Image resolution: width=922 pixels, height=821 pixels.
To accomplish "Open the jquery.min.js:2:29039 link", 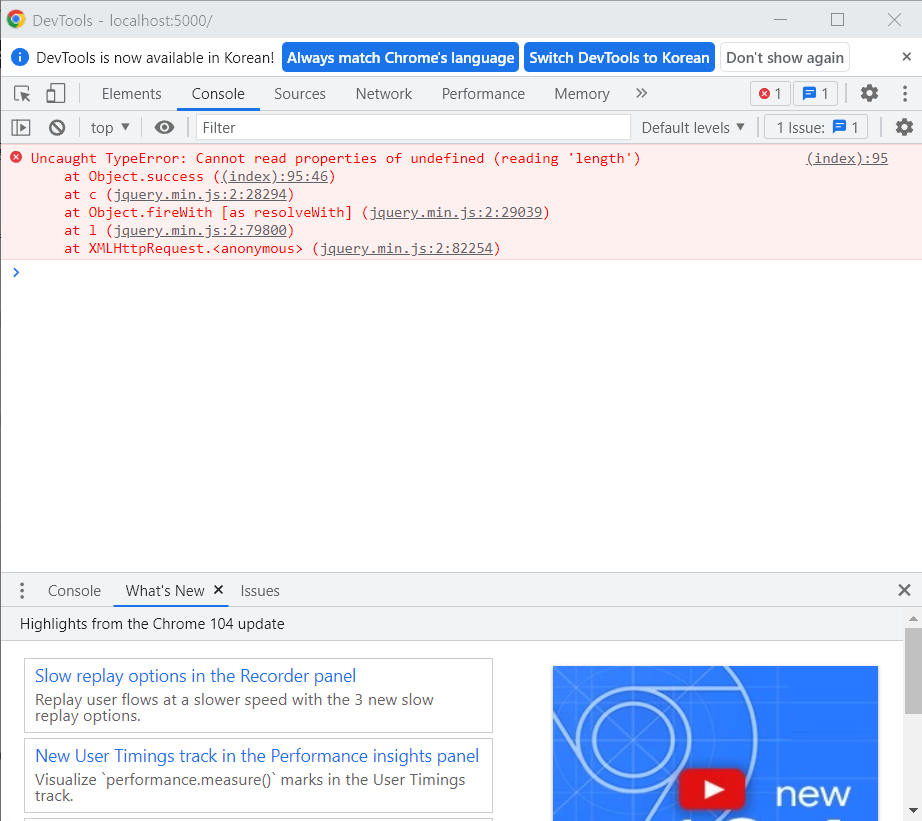I will tap(456, 212).
